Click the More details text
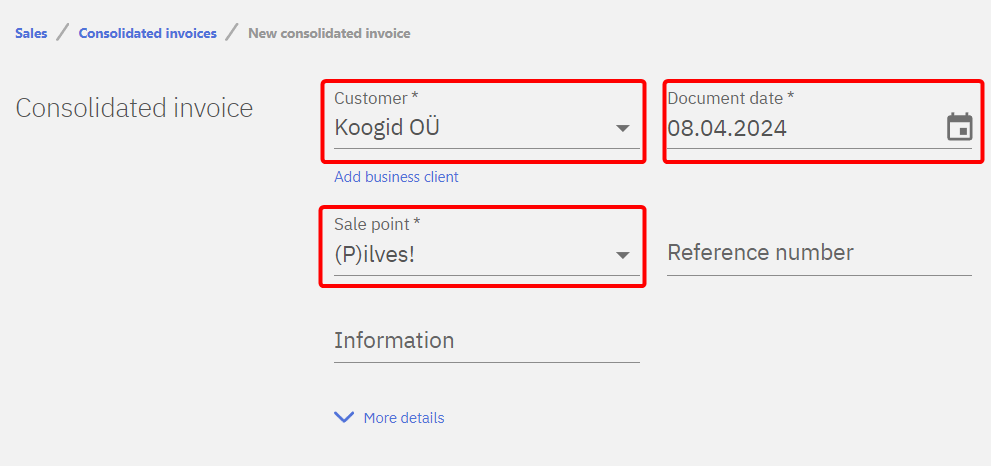991x466 pixels. tap(404, 418)
